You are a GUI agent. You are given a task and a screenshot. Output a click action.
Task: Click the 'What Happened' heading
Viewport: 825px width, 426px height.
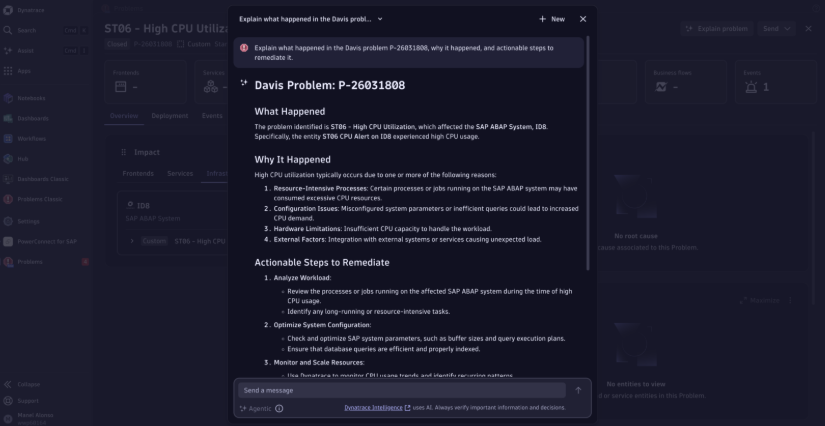coord(289,111)
